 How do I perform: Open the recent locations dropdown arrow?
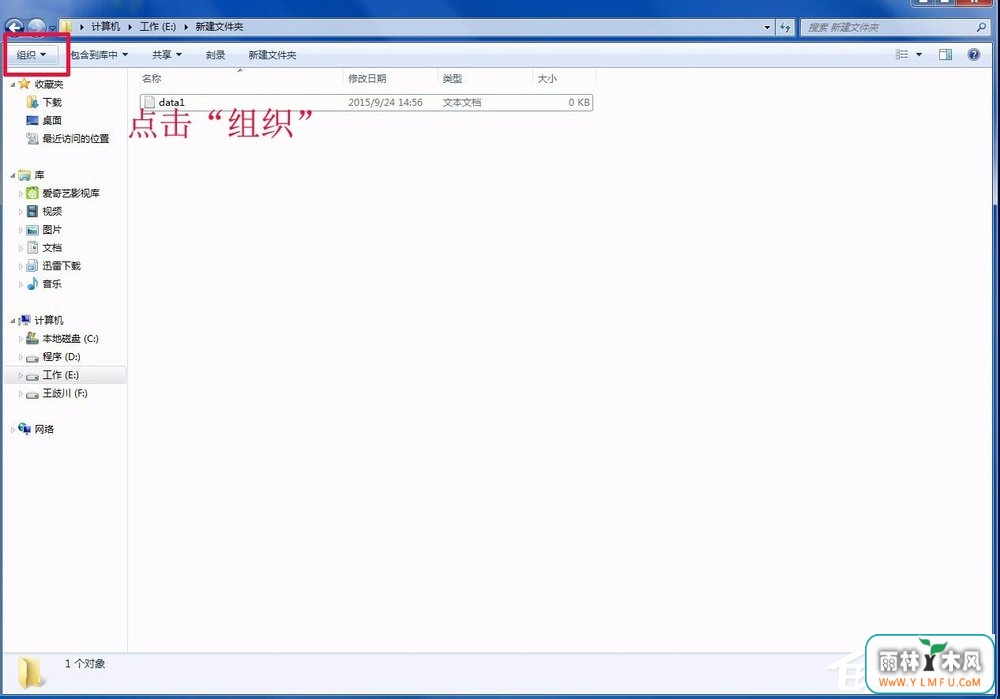tap(52, 28)
